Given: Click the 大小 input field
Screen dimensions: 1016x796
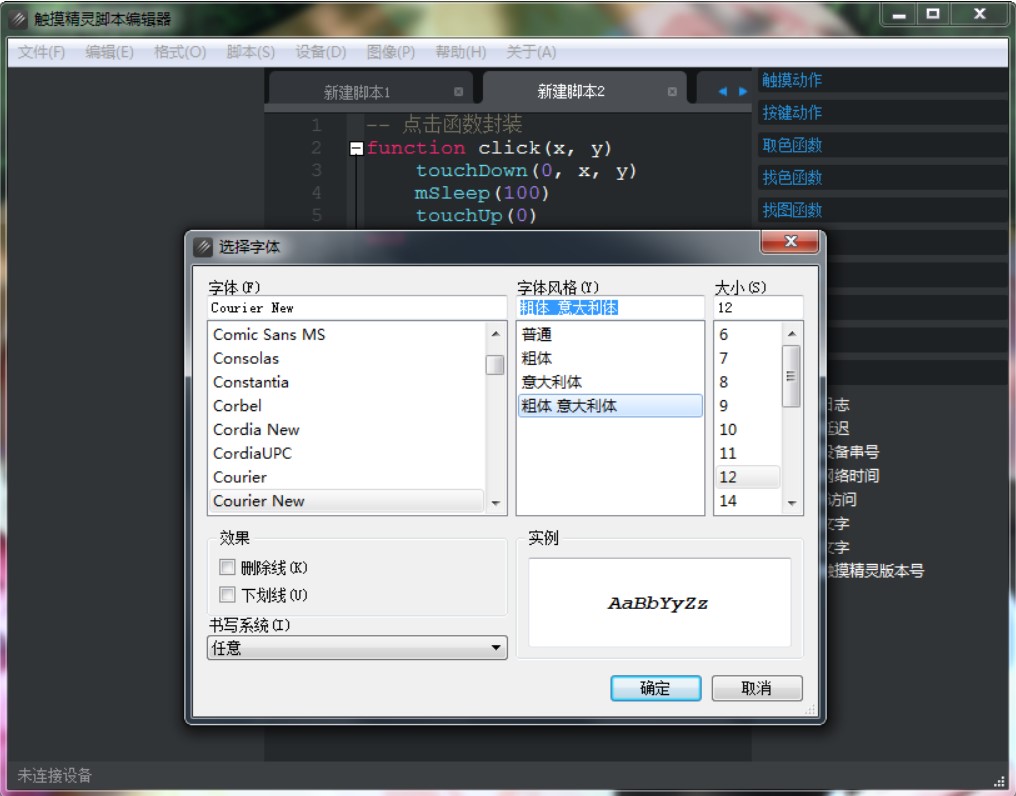Looking at the screenshot, I should (x=758, y=308).
